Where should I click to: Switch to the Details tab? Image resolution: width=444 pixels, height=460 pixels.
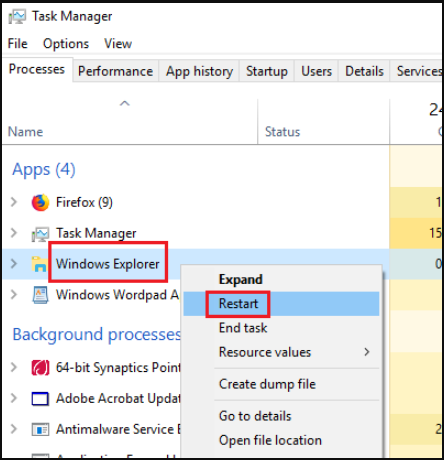coord(364,71)
